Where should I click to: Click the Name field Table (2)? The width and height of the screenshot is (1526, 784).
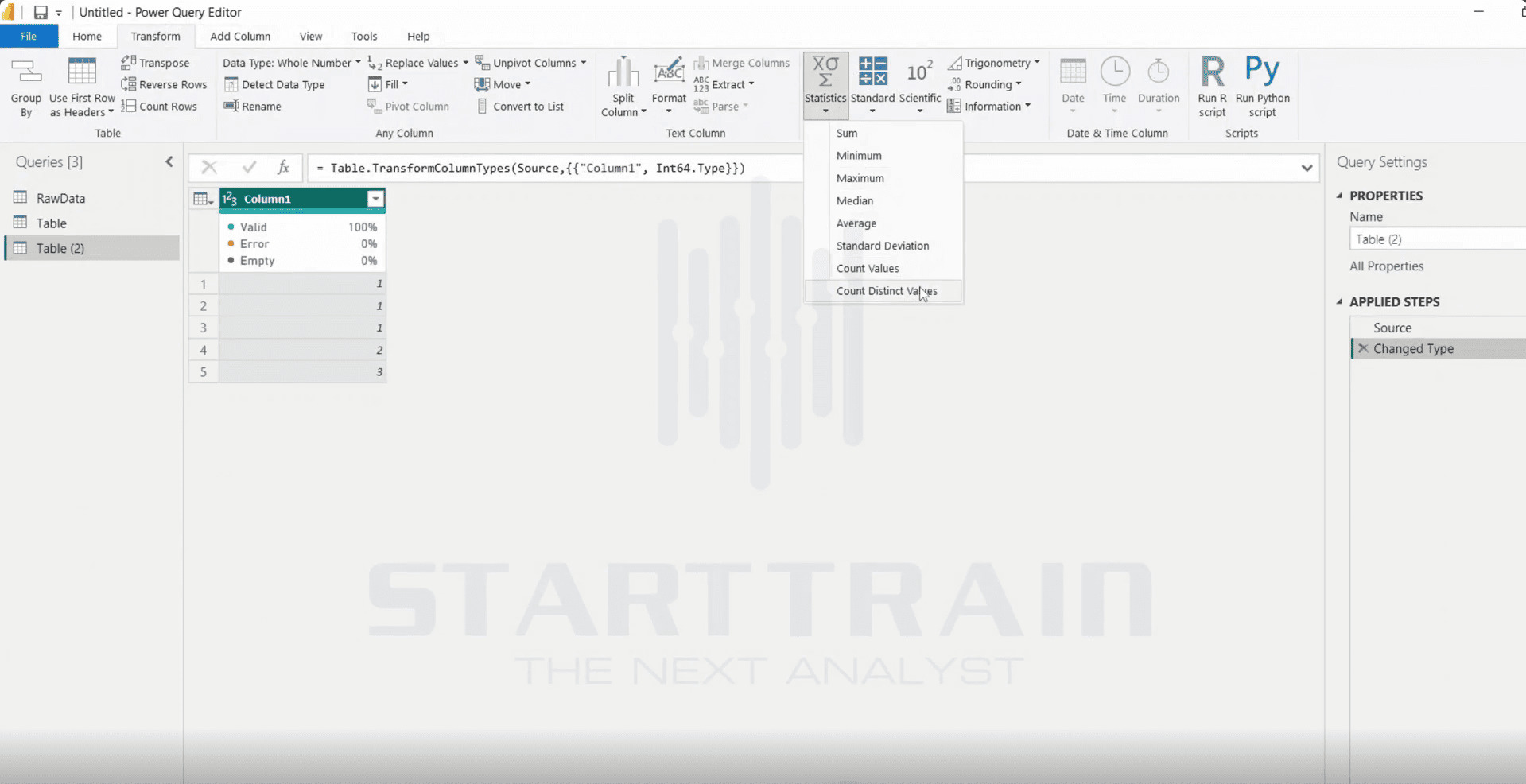click(x=1437, y=239)
